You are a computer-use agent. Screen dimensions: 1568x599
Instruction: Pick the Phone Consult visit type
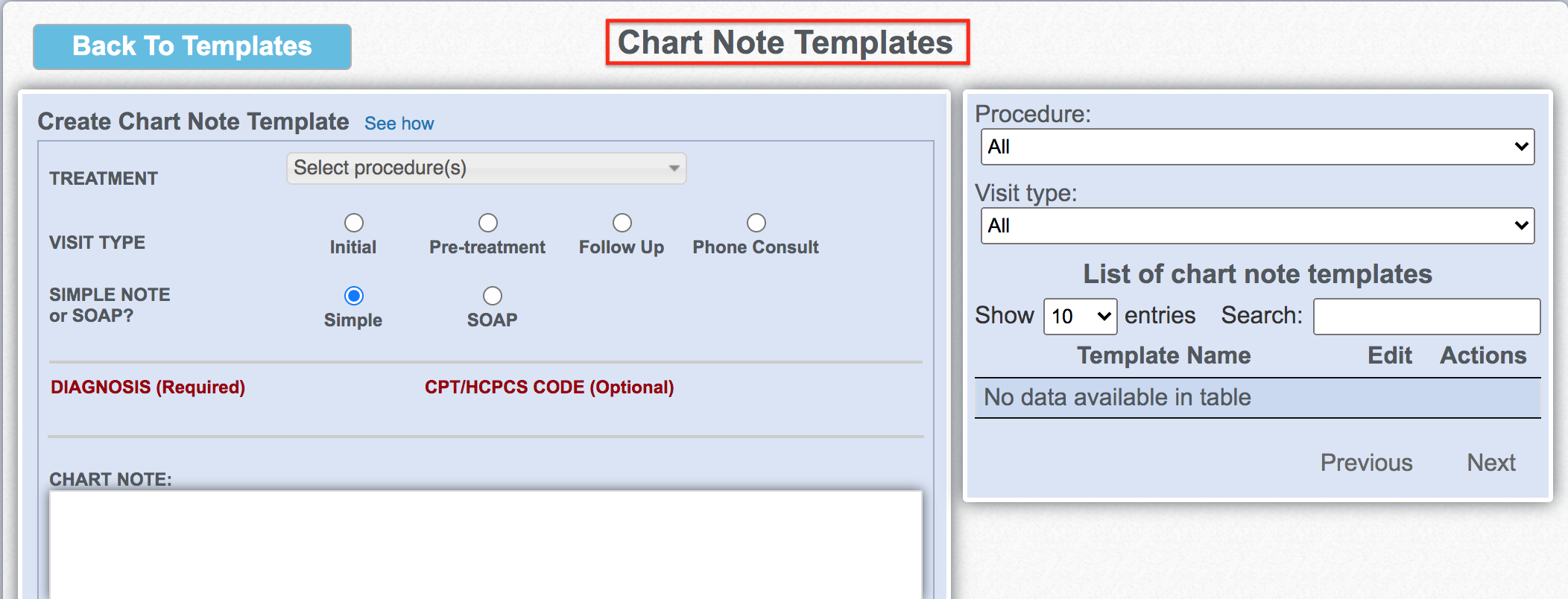[756, 223]
